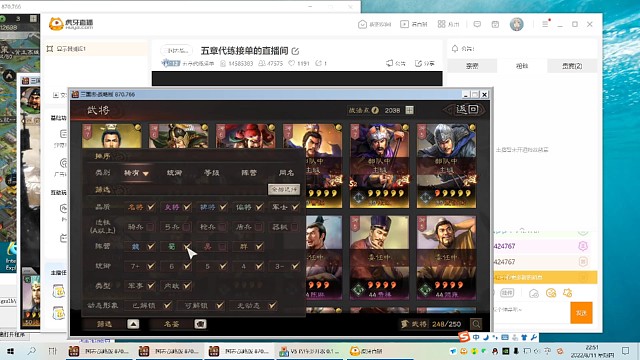This screenshot has width=640, height=360.
Task: Uncheck the 军事 type checkbox
Action: click(x=151, y=286)
